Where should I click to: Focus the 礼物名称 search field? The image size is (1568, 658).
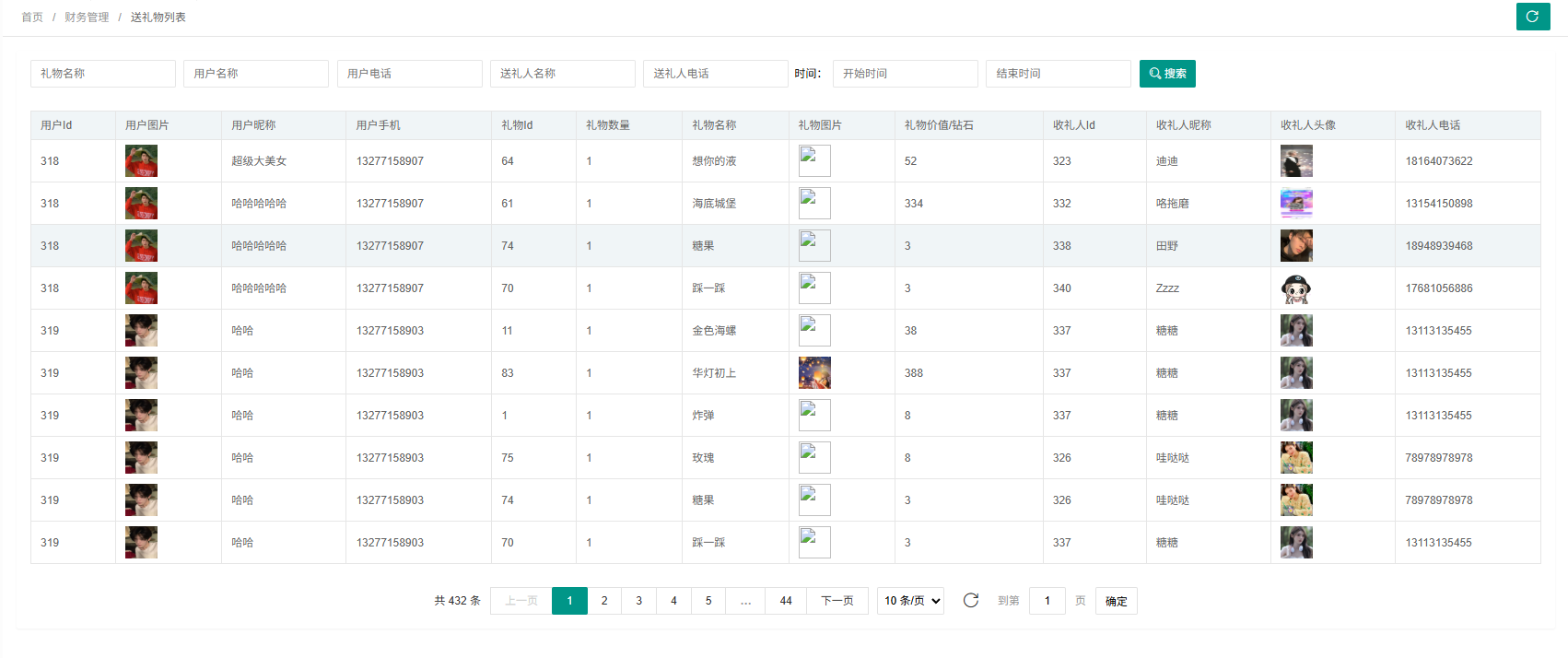pyautogui.click(x=103, y=74)
